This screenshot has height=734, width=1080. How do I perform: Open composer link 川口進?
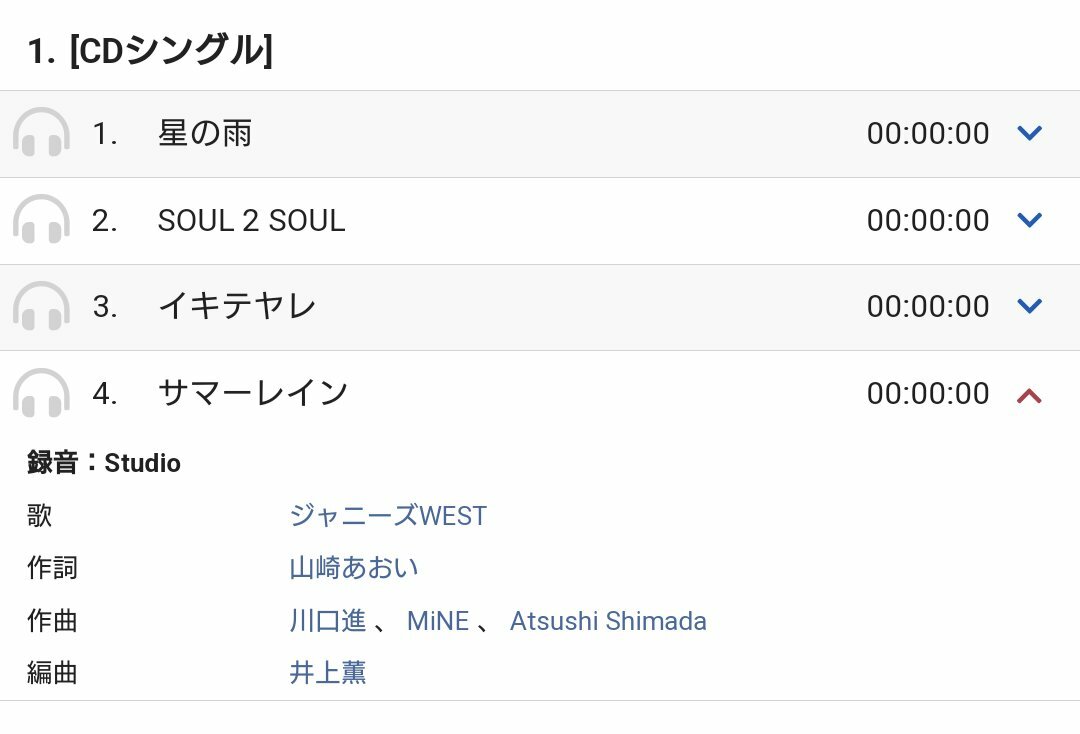coord(328,621)
